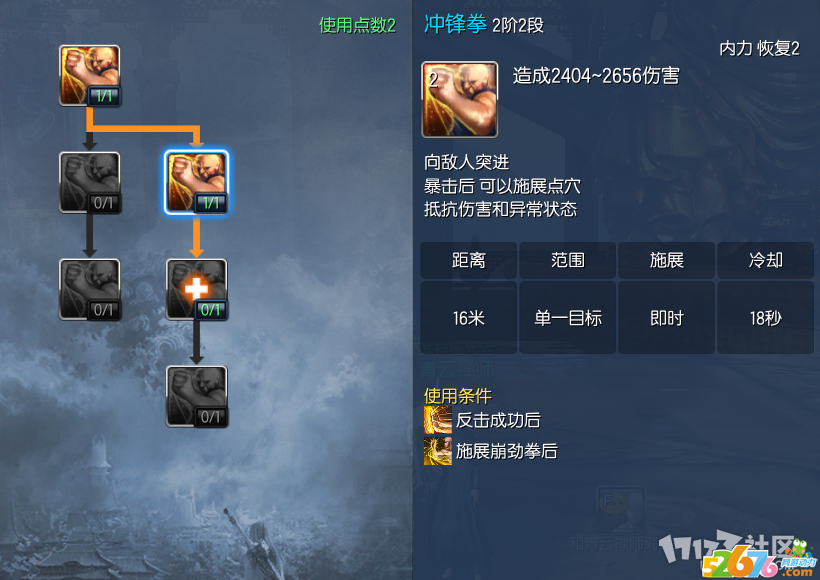Select the bottom grey skill node
820x580 pixels.
coord(196,396)
